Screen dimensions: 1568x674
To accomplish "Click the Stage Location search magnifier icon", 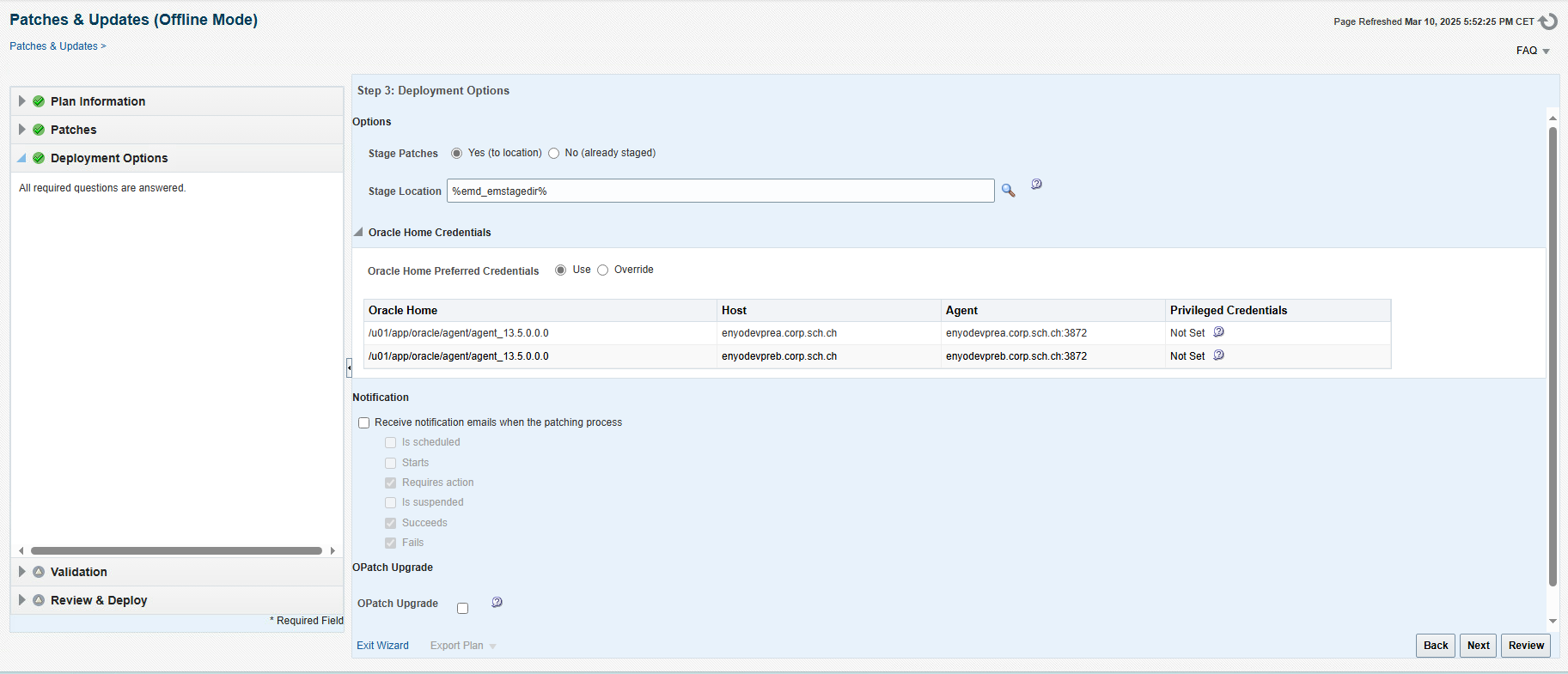I will (1008, 191).
